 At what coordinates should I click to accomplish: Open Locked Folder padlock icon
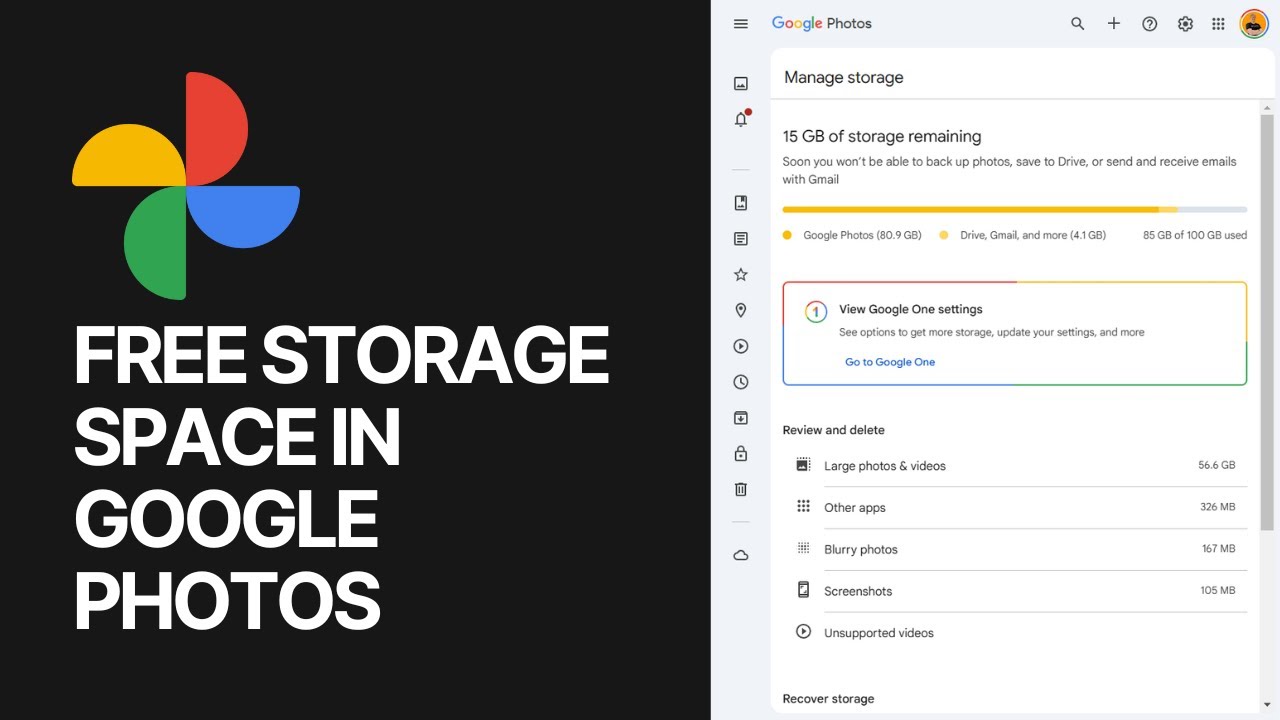(741, 454)
